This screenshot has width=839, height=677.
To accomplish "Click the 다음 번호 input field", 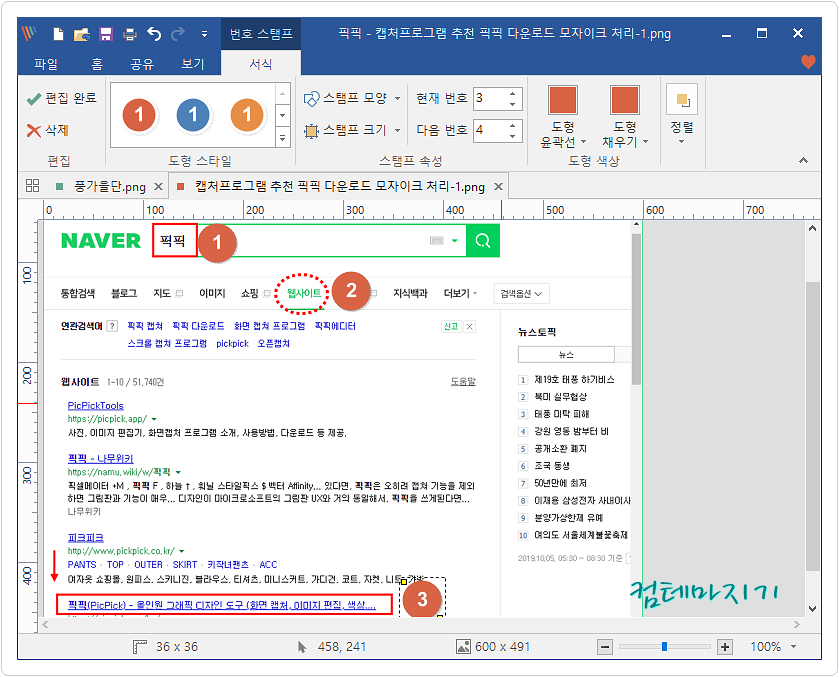I will click(489, 130).
